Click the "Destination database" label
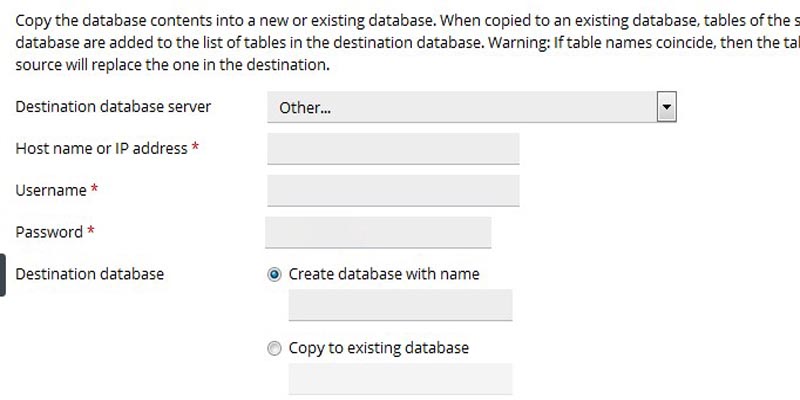800x400 pixels. pyautogui.click(x=90, y=274)
